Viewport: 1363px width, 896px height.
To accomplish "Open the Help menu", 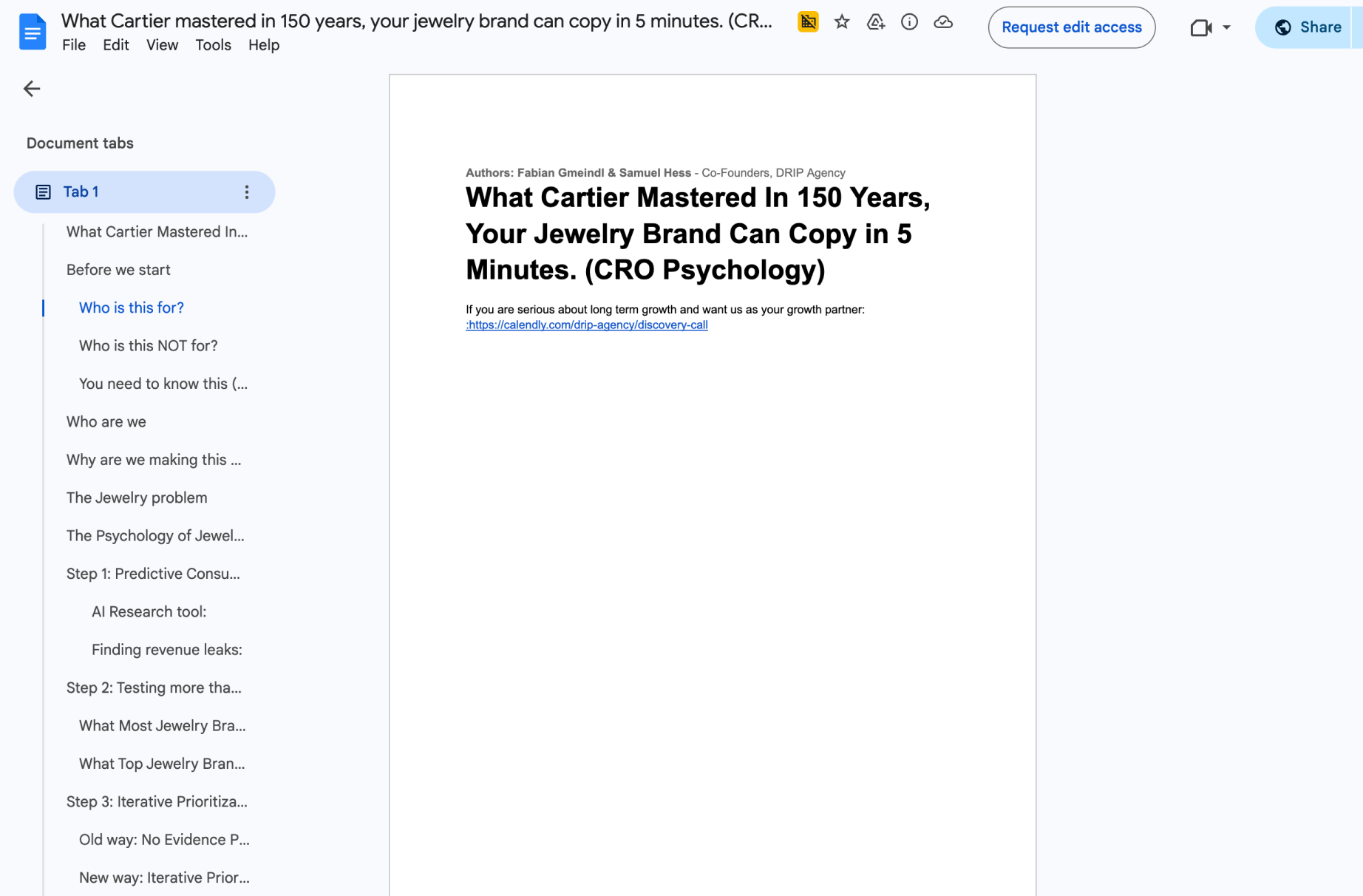I will 264,45.
